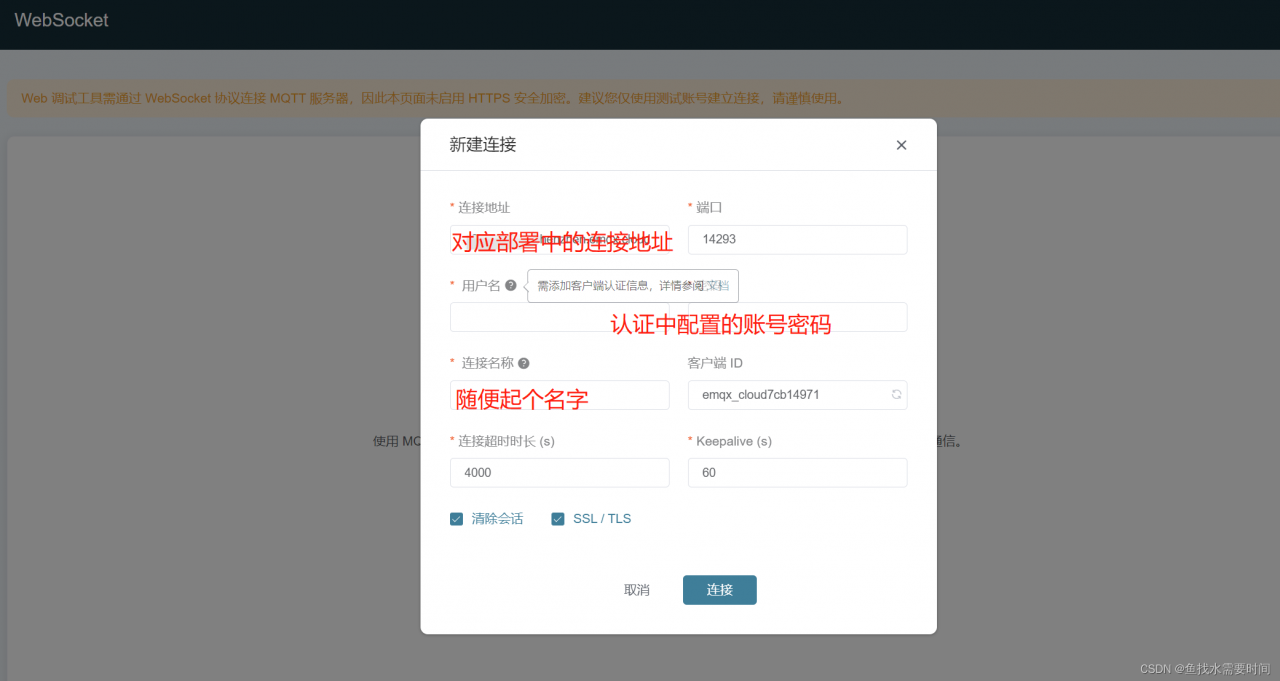
Task: Disable the SSL / TLS checkbox
Action: tap(558, 518)
